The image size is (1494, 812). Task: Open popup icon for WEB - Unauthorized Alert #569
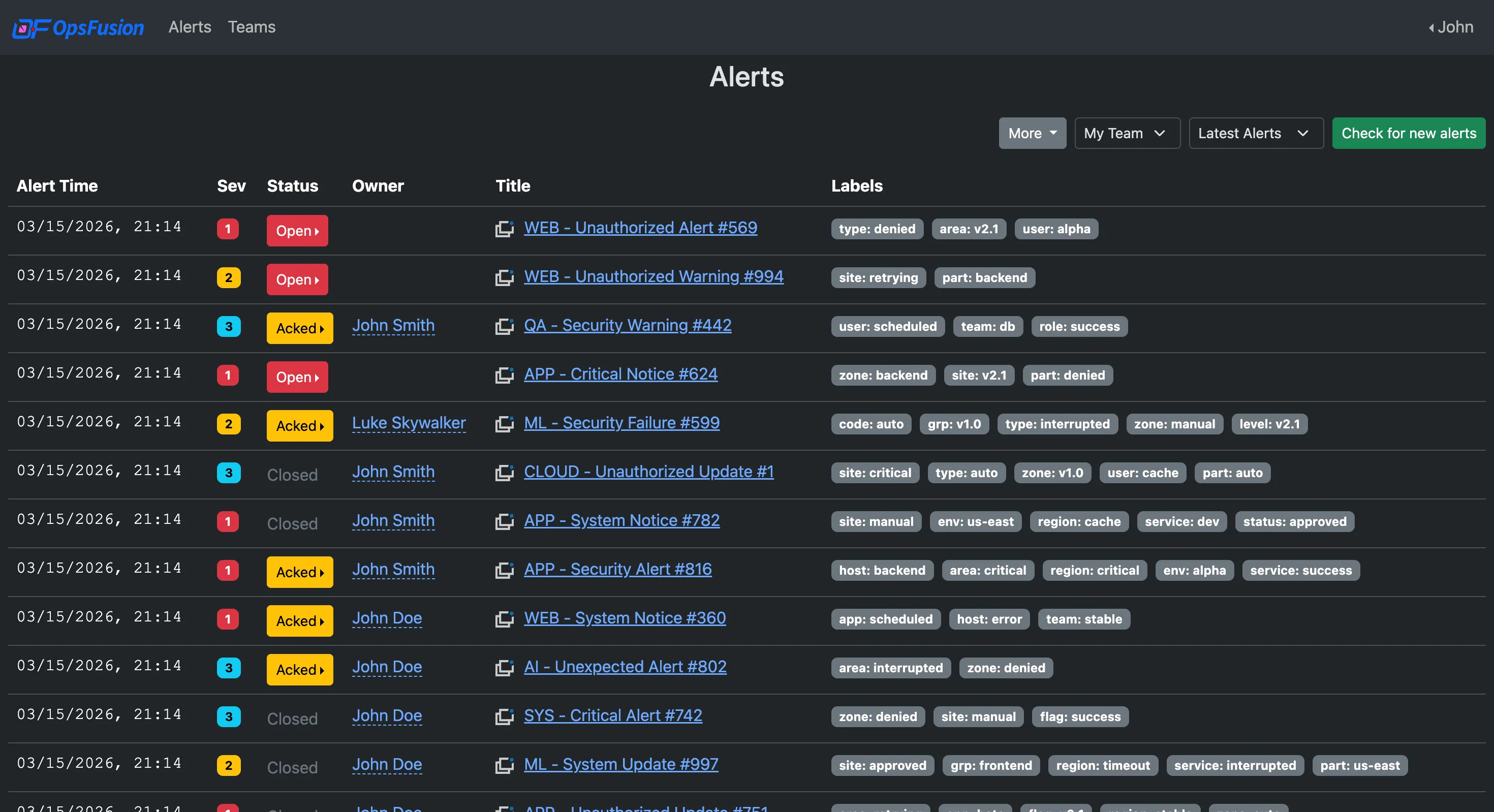pos(505,229)
